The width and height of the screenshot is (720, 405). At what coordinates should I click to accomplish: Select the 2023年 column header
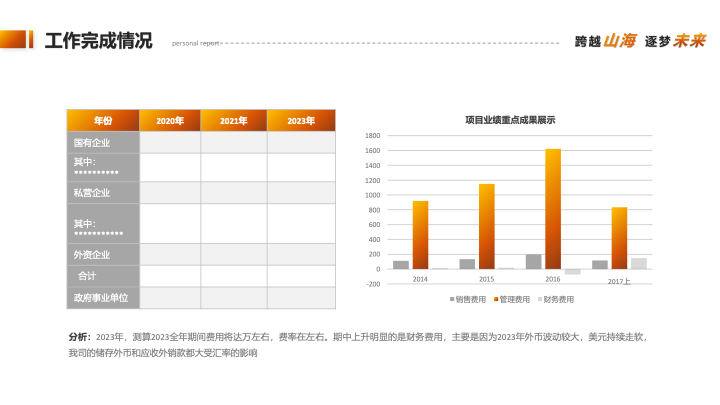coord(301,121)
